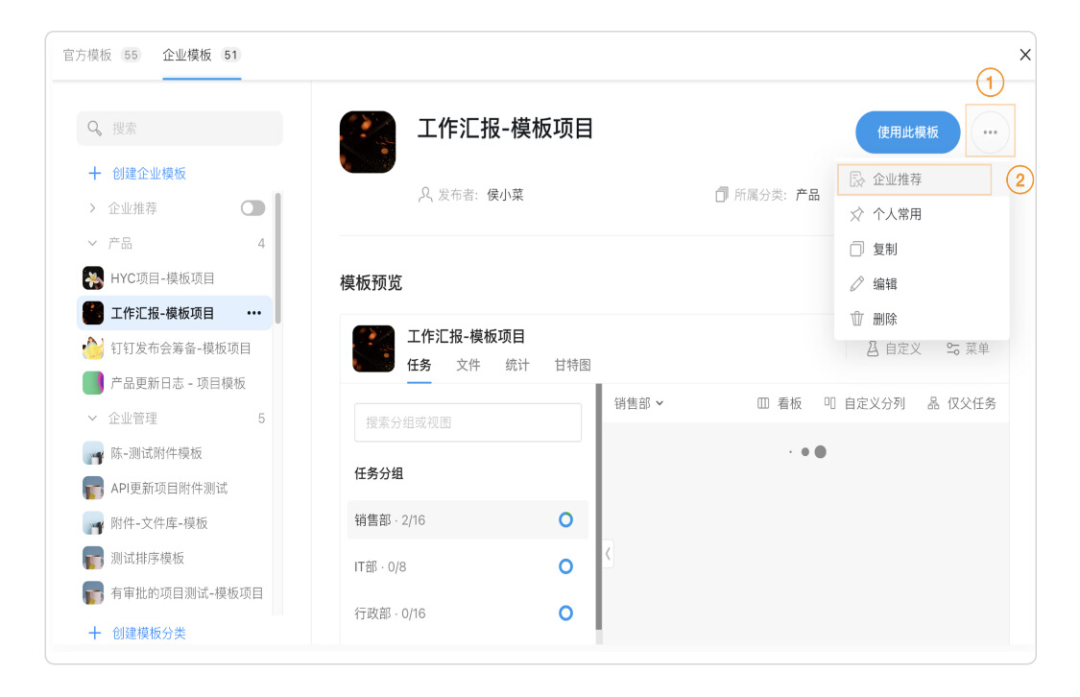
Task: Click the 测试排序模板 icon
Action: point(93,558)
